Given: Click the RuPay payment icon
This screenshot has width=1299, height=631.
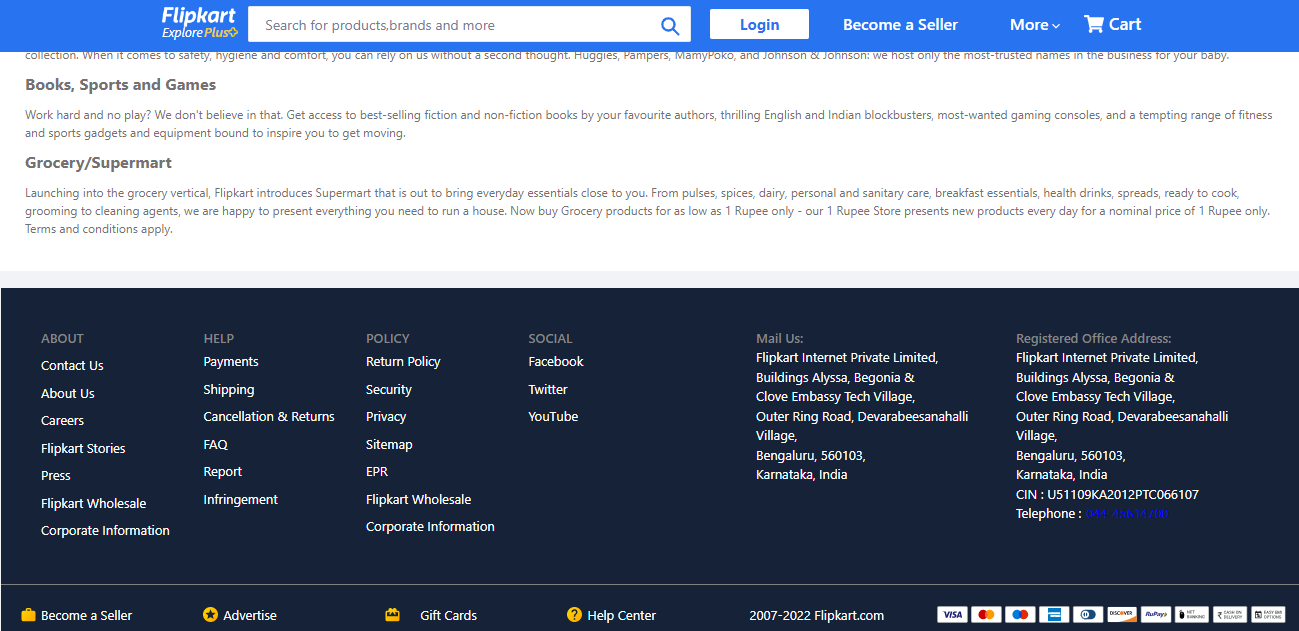Looking at the screenshot, I should [x=1156, y=615].
